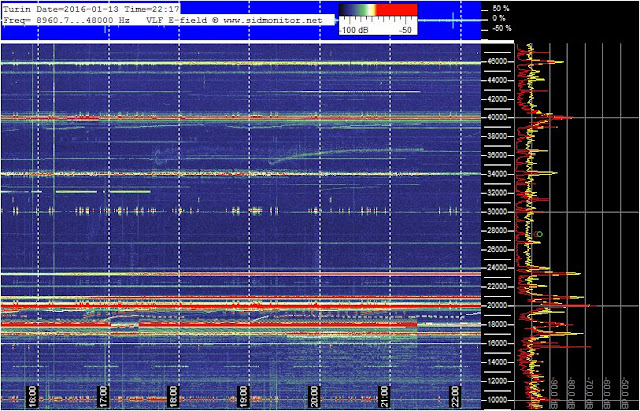Click the 28000 frequency label
Screen dimensions: 640x411
497,231
